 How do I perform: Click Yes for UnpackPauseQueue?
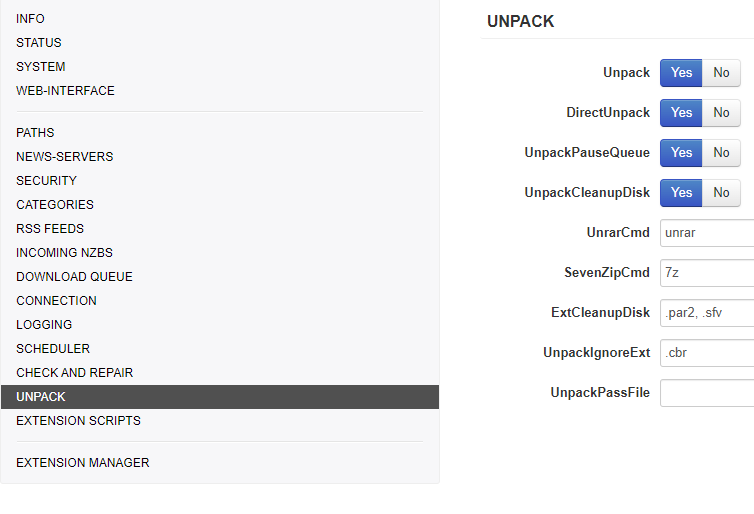point(681,153)
